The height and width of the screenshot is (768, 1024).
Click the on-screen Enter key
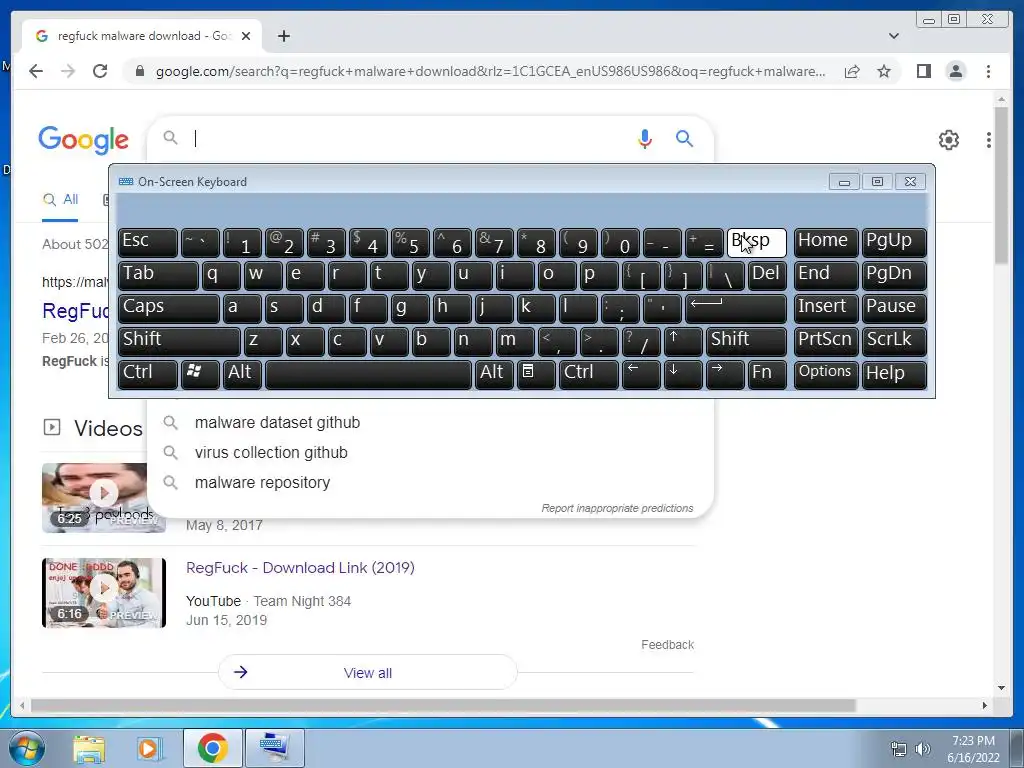(736, 308)
